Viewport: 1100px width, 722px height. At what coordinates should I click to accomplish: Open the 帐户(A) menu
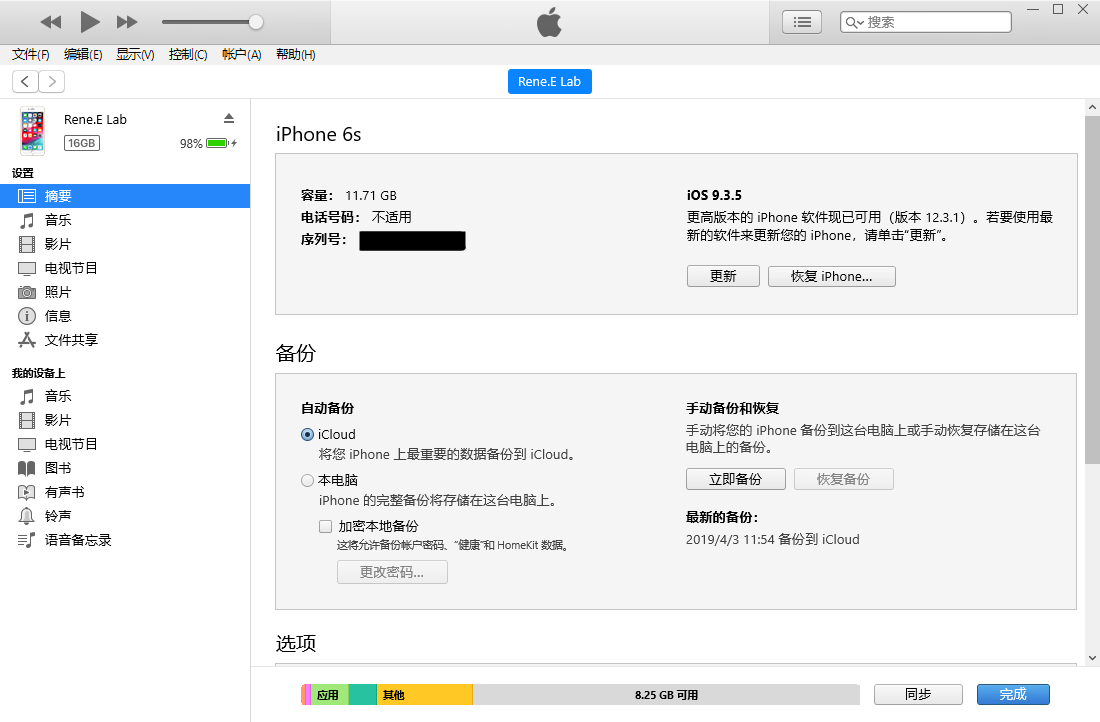(x=241, y=55)
